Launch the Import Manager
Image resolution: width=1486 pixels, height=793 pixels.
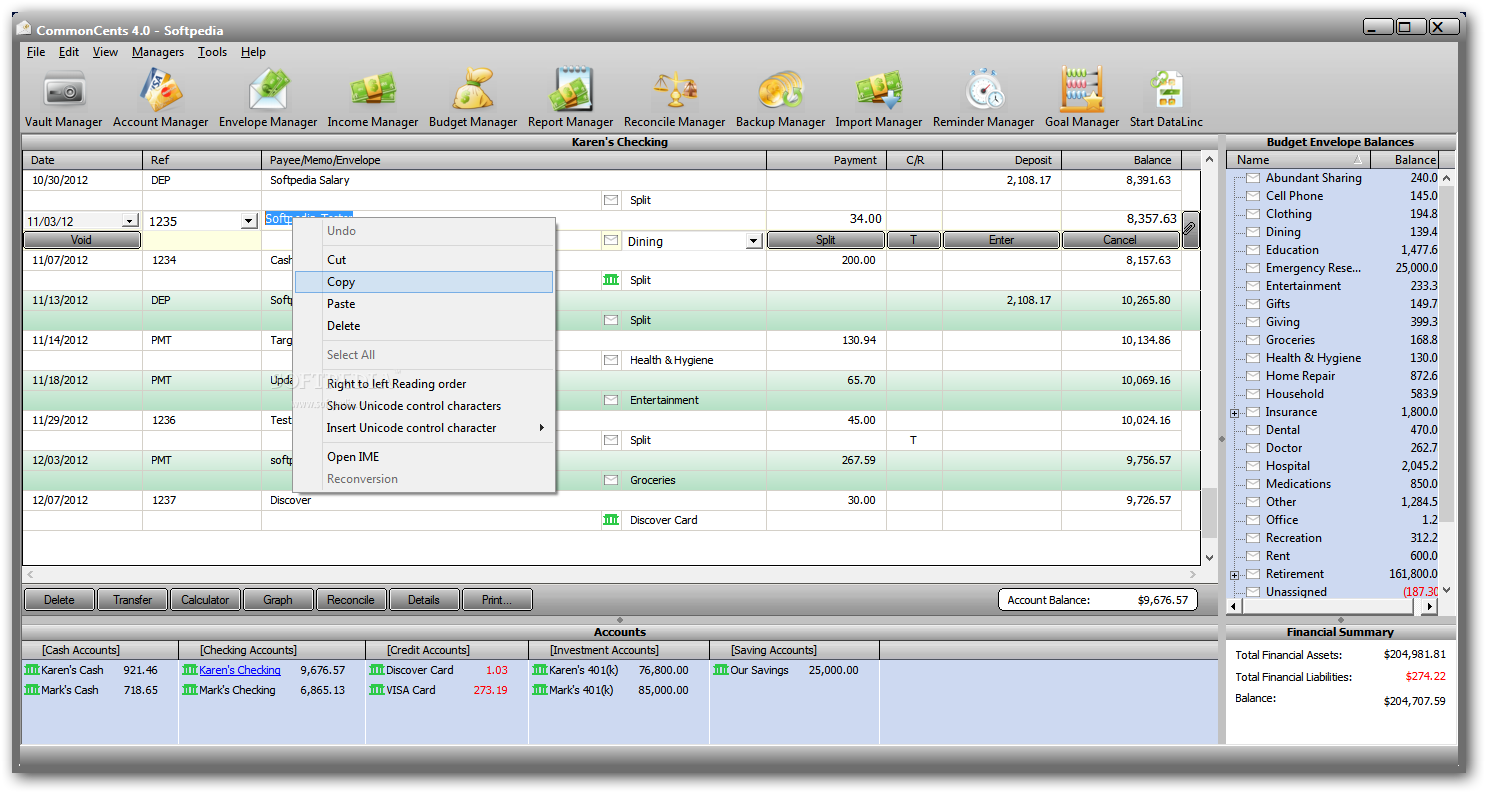point(879,99)
